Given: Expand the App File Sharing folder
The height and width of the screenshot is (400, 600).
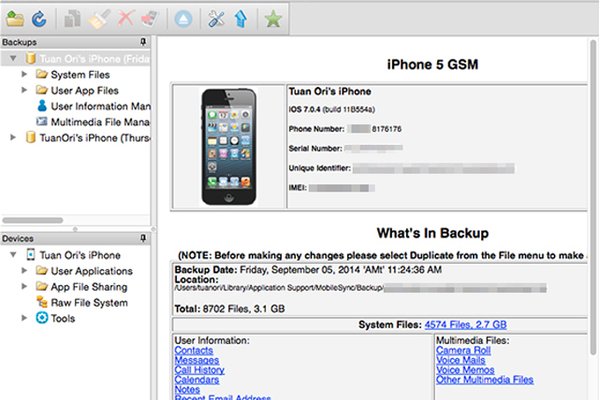Looking at the screenshot, I should 24,286.
